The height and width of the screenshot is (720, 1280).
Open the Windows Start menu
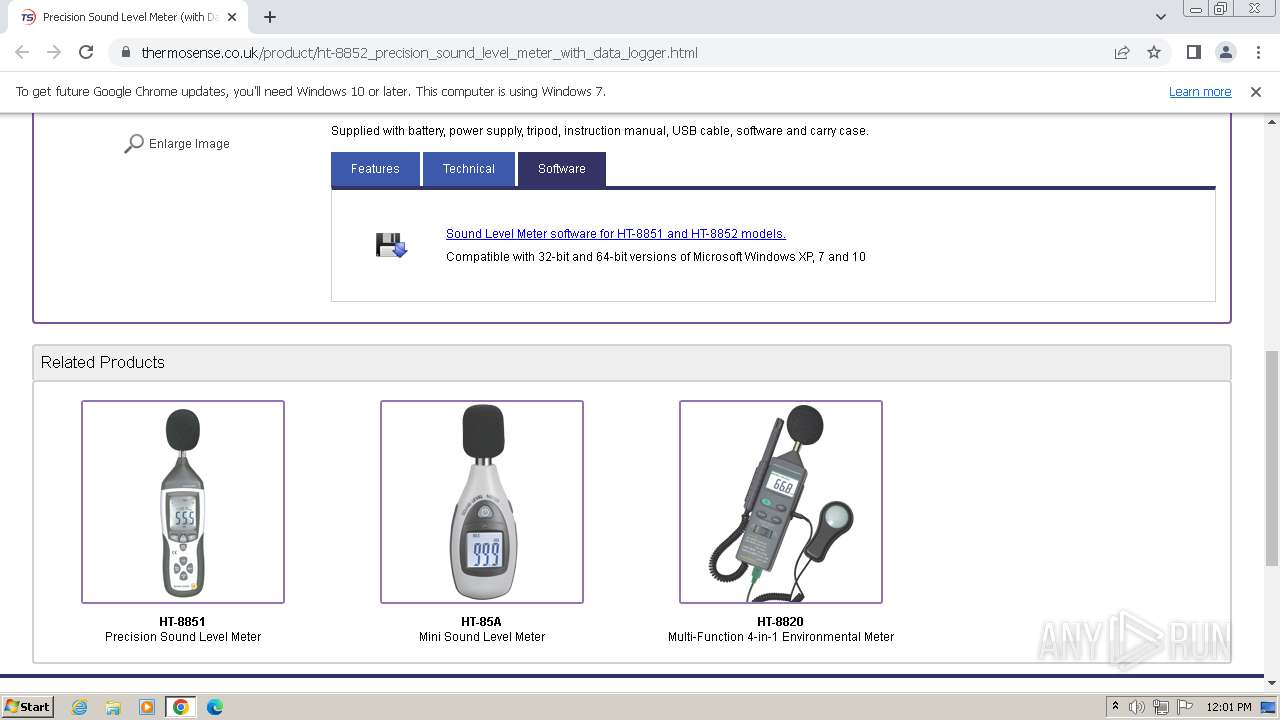pos(28,707)
